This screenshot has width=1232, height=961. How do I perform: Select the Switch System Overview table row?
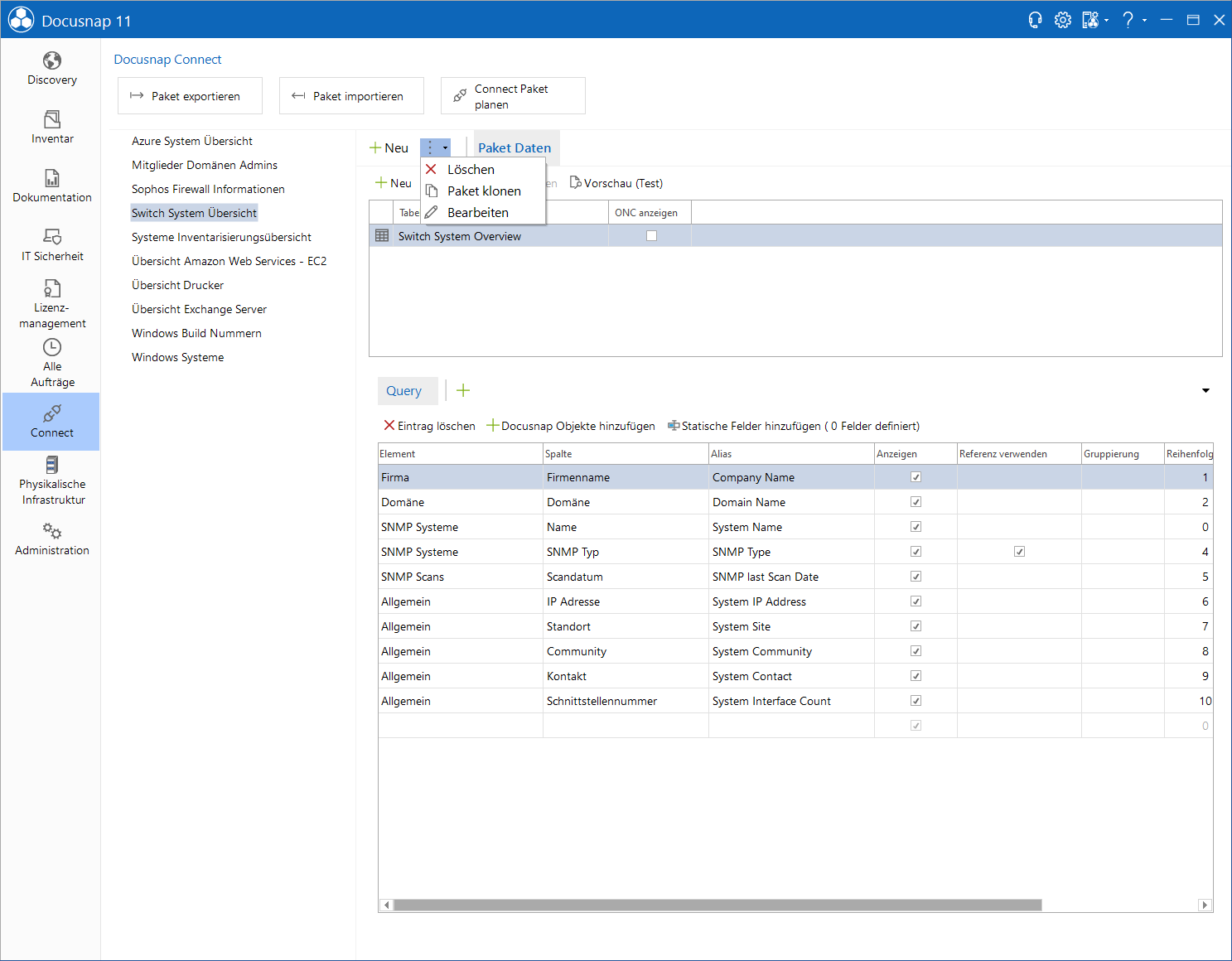click(795, 236)
